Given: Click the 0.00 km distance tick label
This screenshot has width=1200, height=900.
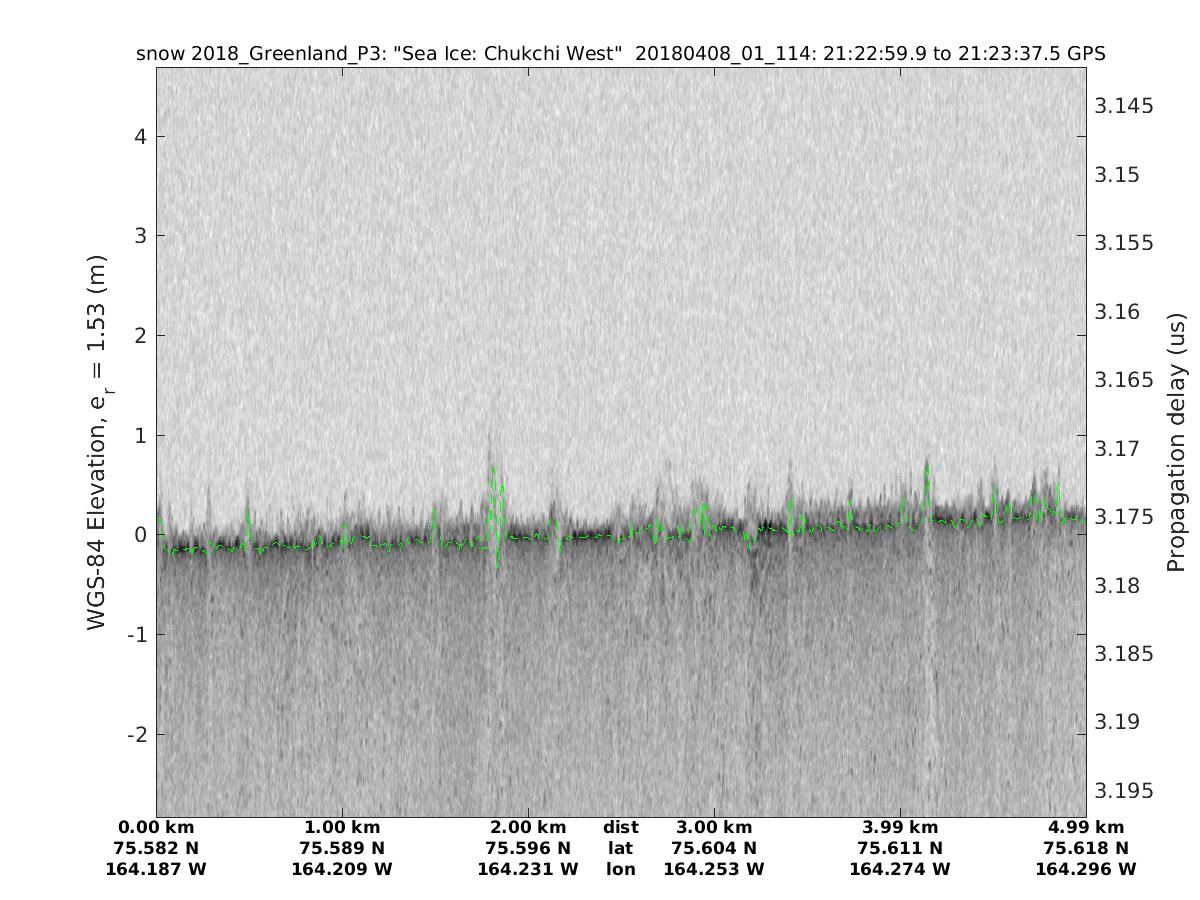Looking at the screenshot, I should click(156, 827).
